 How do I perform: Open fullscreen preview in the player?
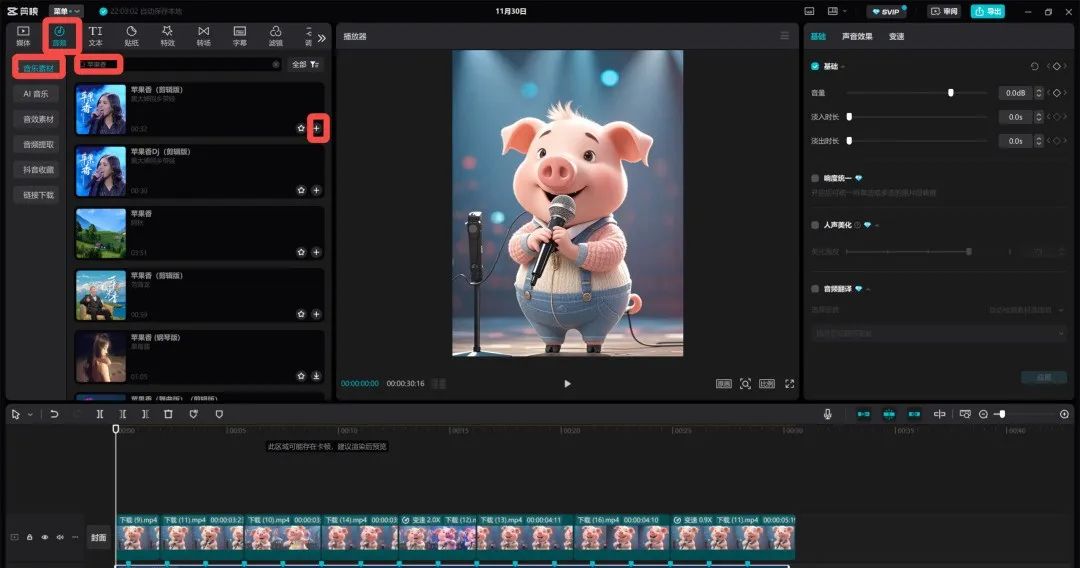coord(789,383)
